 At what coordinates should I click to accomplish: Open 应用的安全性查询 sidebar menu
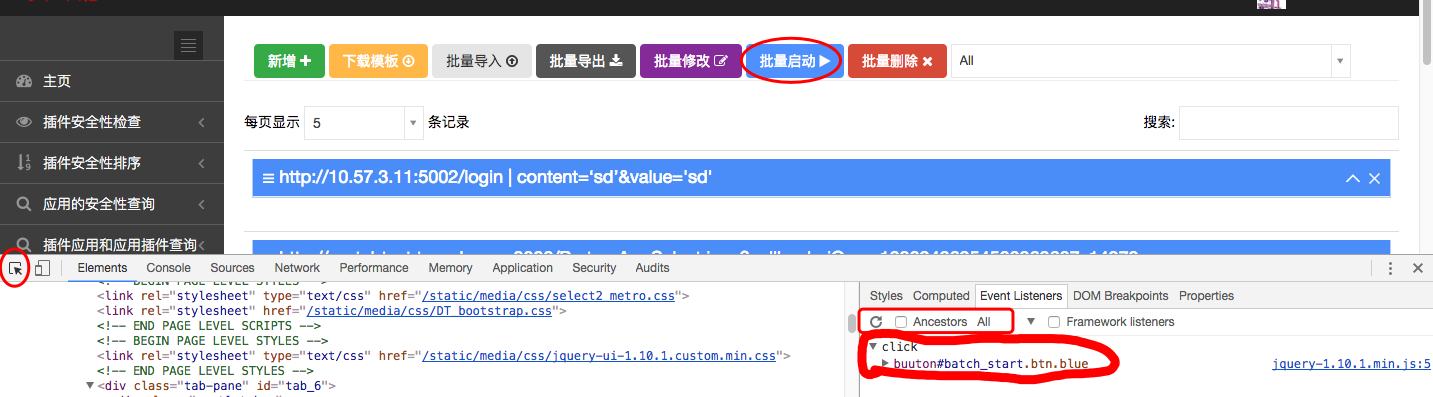tap(112, 204)
